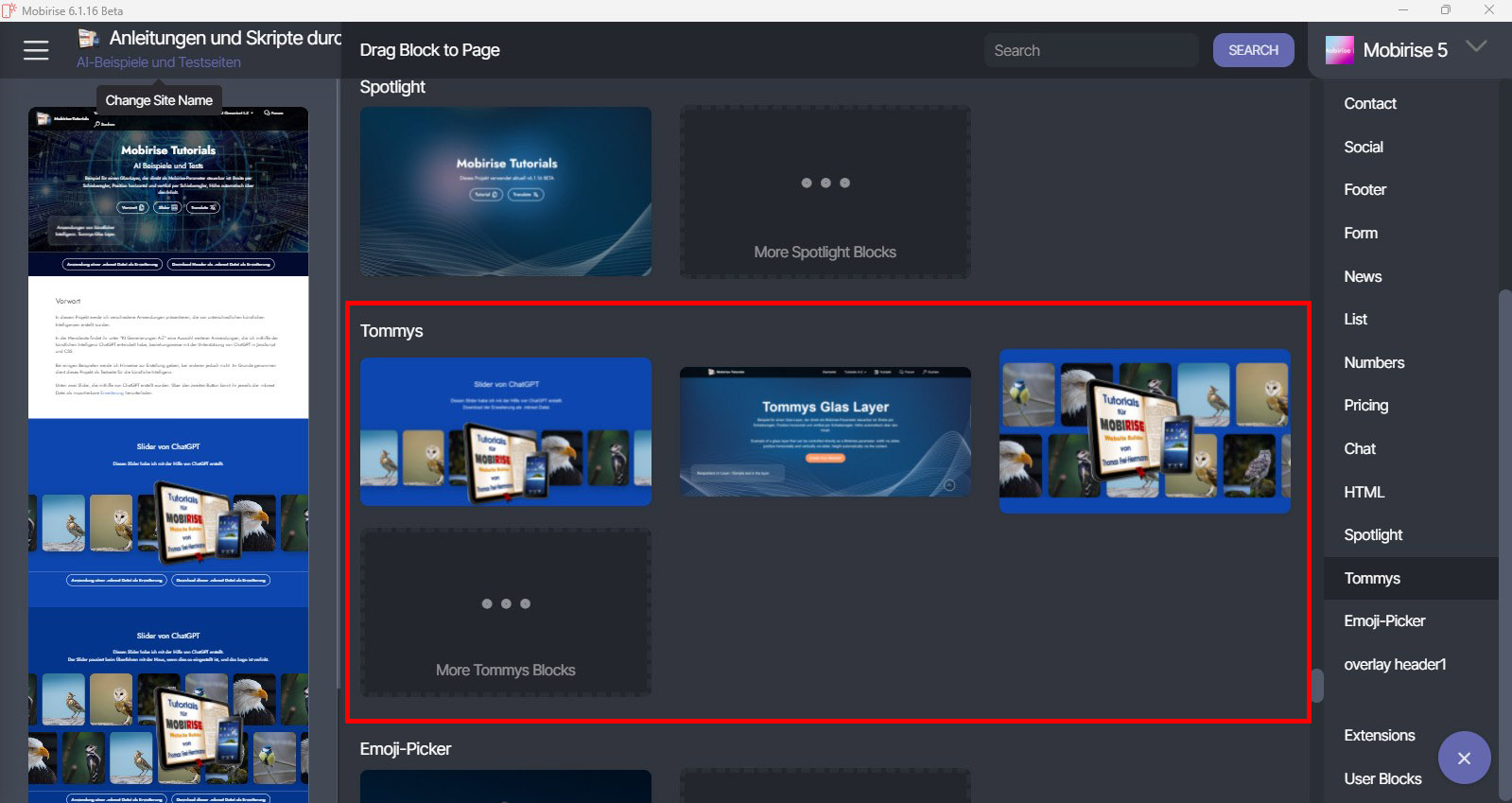Screen dimensions: 1512x803
Task: Click the Anleitungen und Skripte site title
Action: 225,38
